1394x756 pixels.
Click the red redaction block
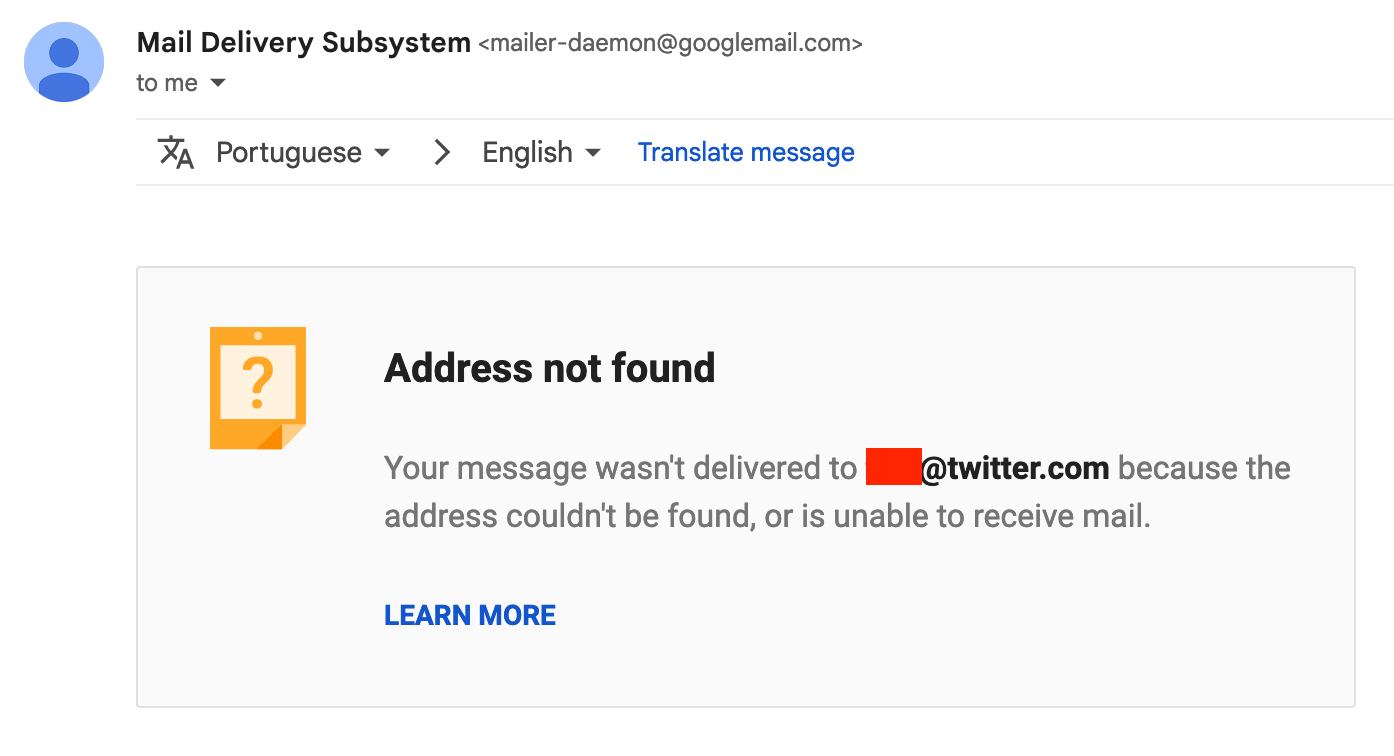[x=893, y=468]
